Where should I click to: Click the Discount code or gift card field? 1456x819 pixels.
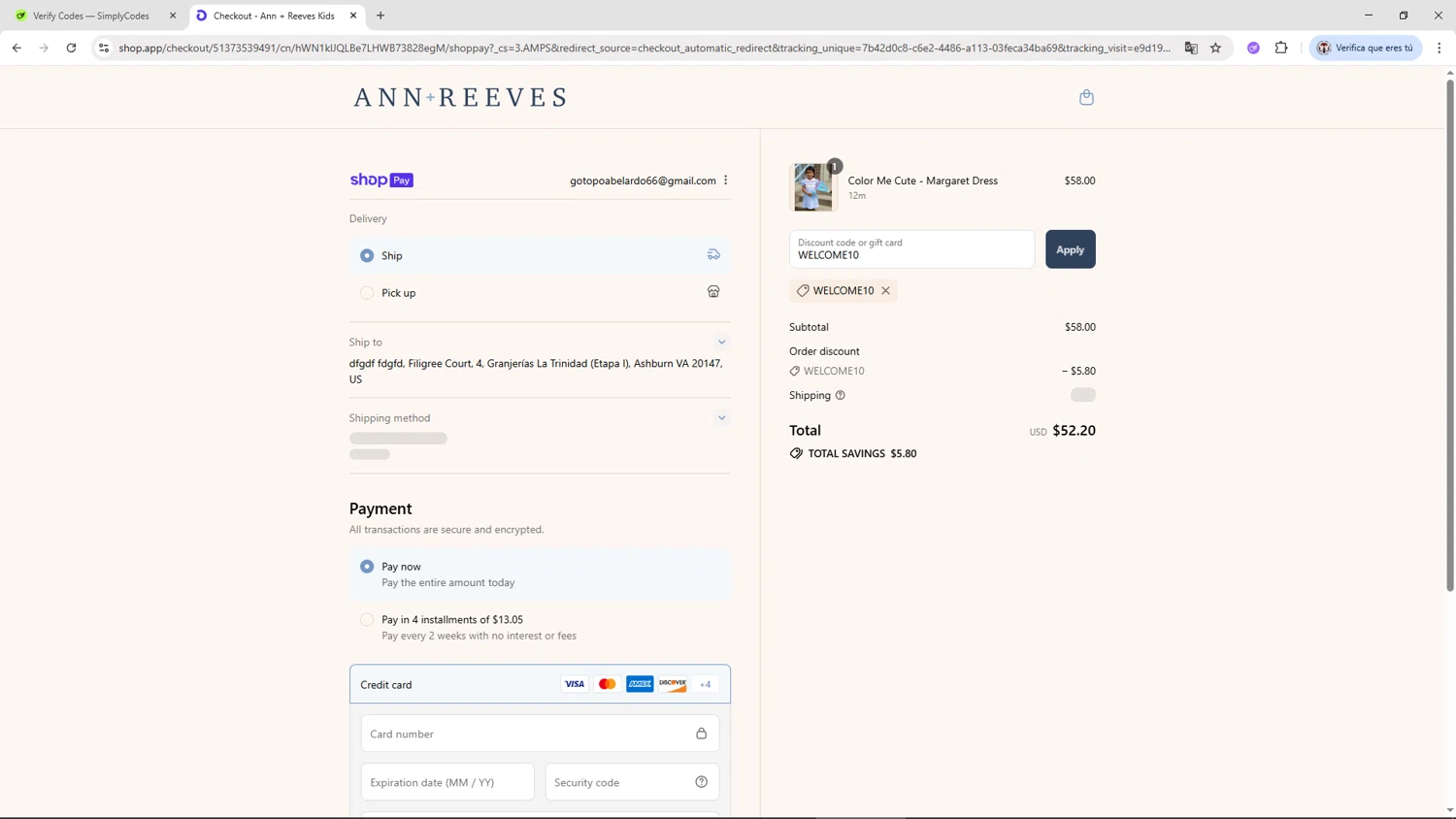[911, 249]
